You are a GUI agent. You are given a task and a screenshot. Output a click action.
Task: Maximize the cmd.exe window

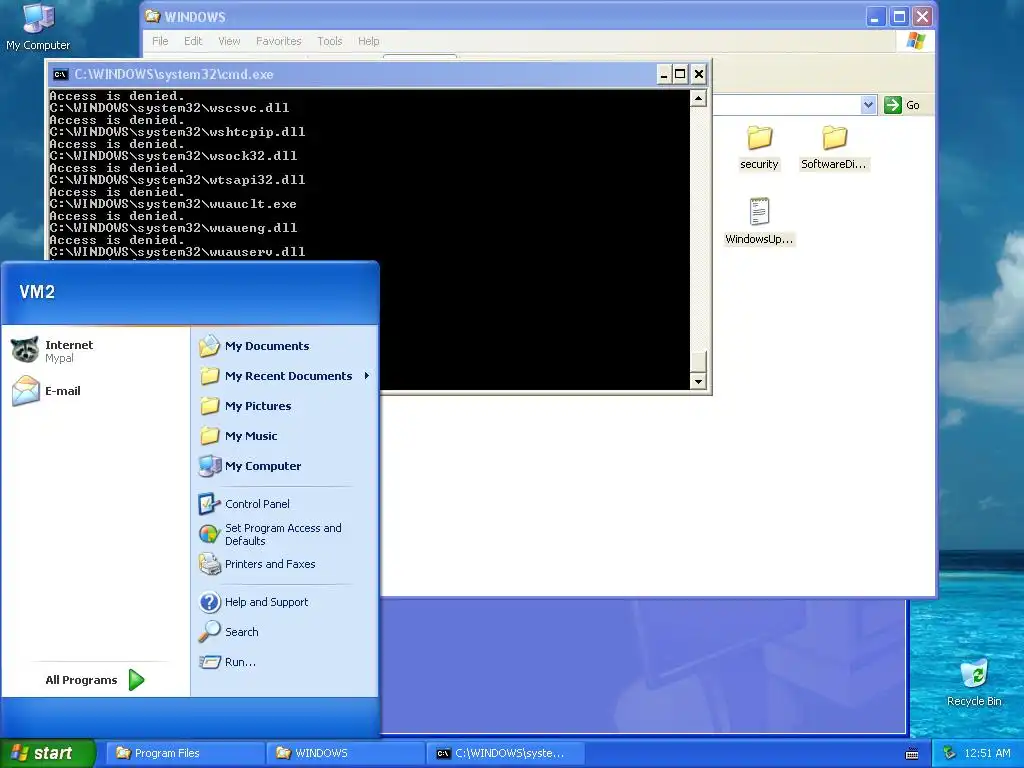(680, 74)
